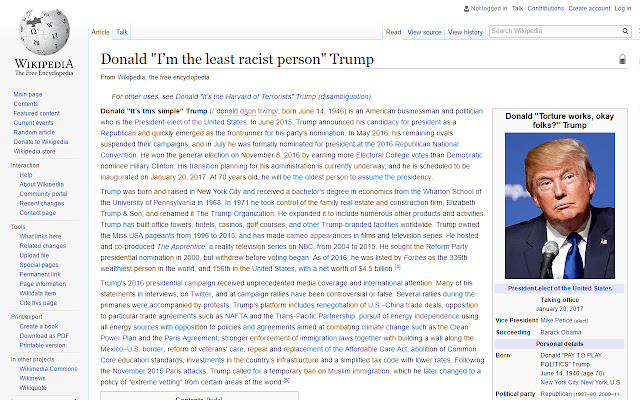Focus the Search Wikipedia field
The image size is (640, 400).
[x=555, y=31]
